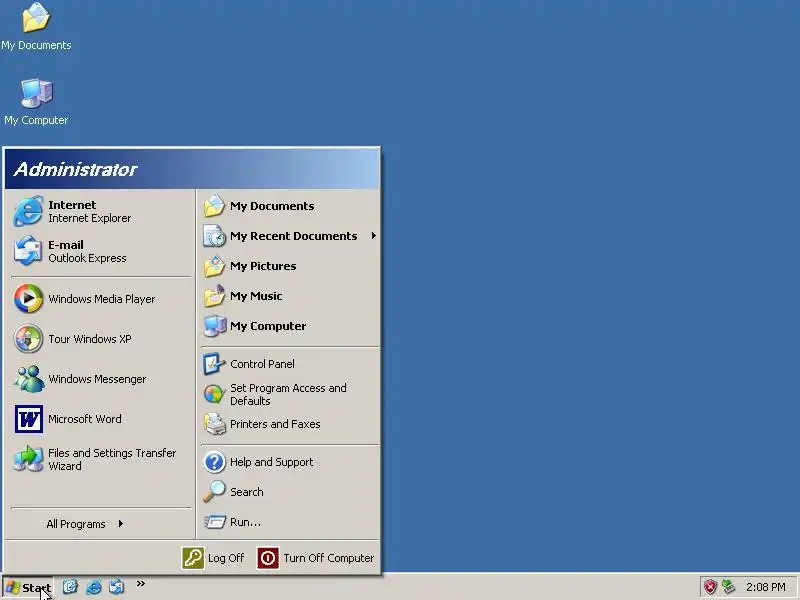Image resolution: width=800 pixels, height=600 pixels.
Task: Click the red security shield tray icon
Action: click(x=710, y=587)
